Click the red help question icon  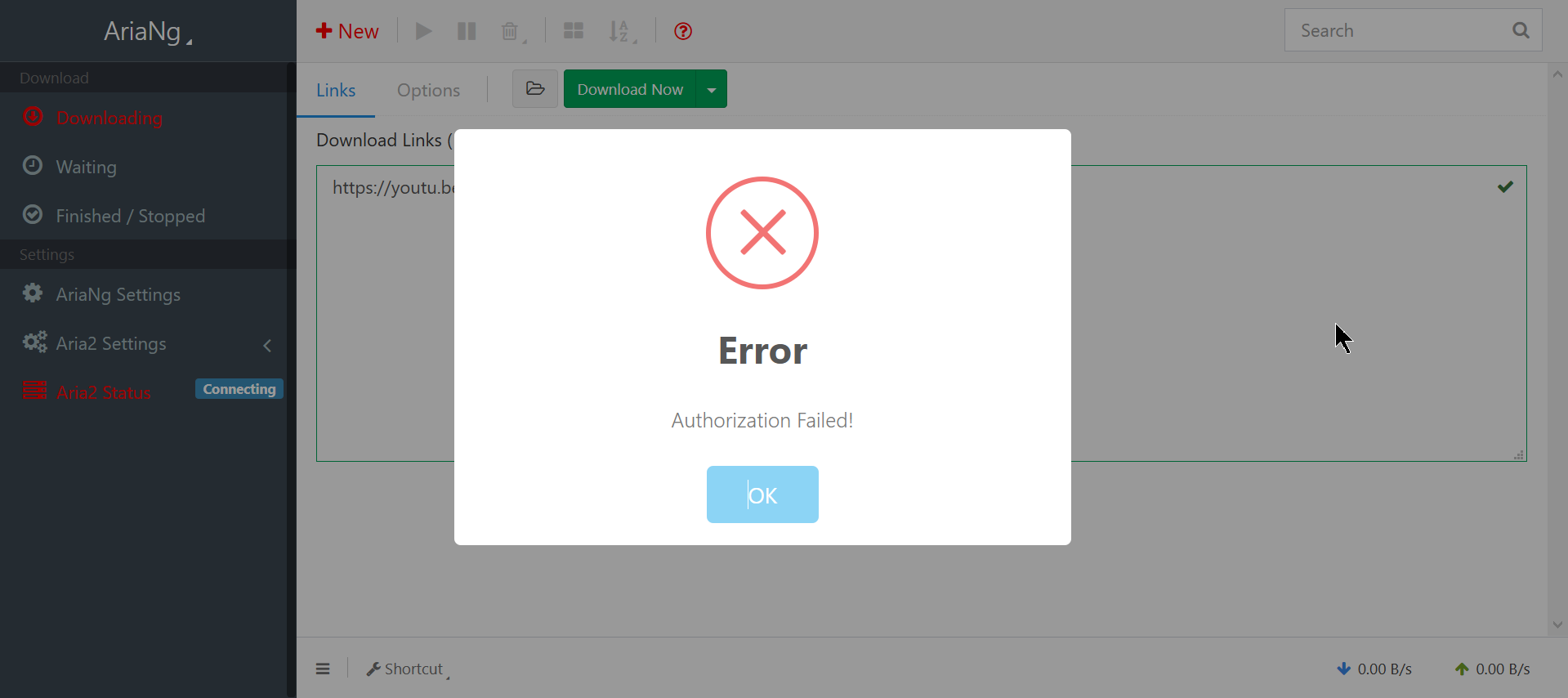point(683,31)
